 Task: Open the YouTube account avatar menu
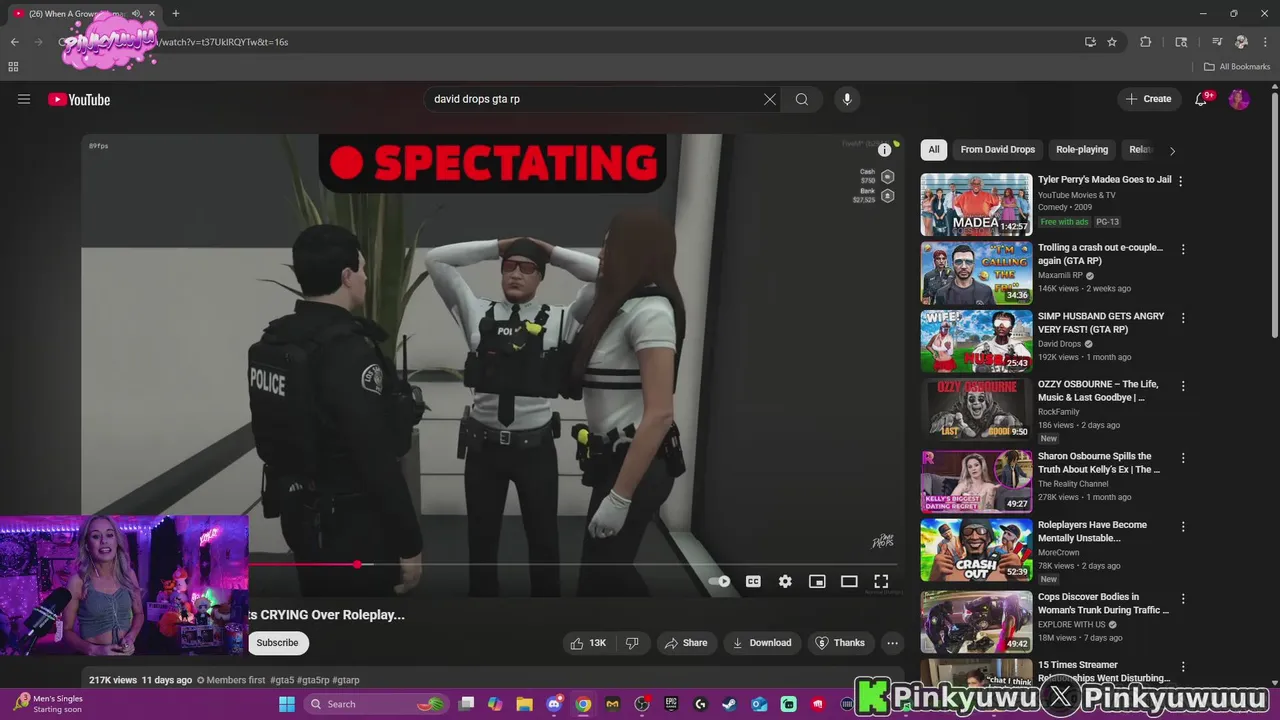pyautogui.click(x=1239, y=99)
